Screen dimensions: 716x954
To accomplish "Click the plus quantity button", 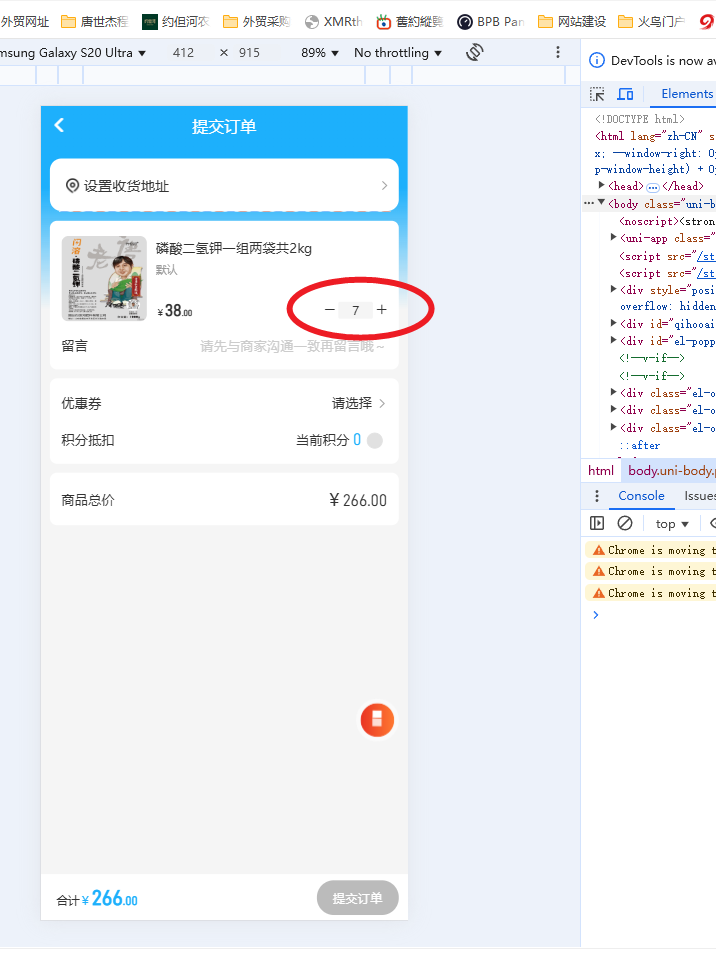I will pyautogui.click(x=381, y=310).
